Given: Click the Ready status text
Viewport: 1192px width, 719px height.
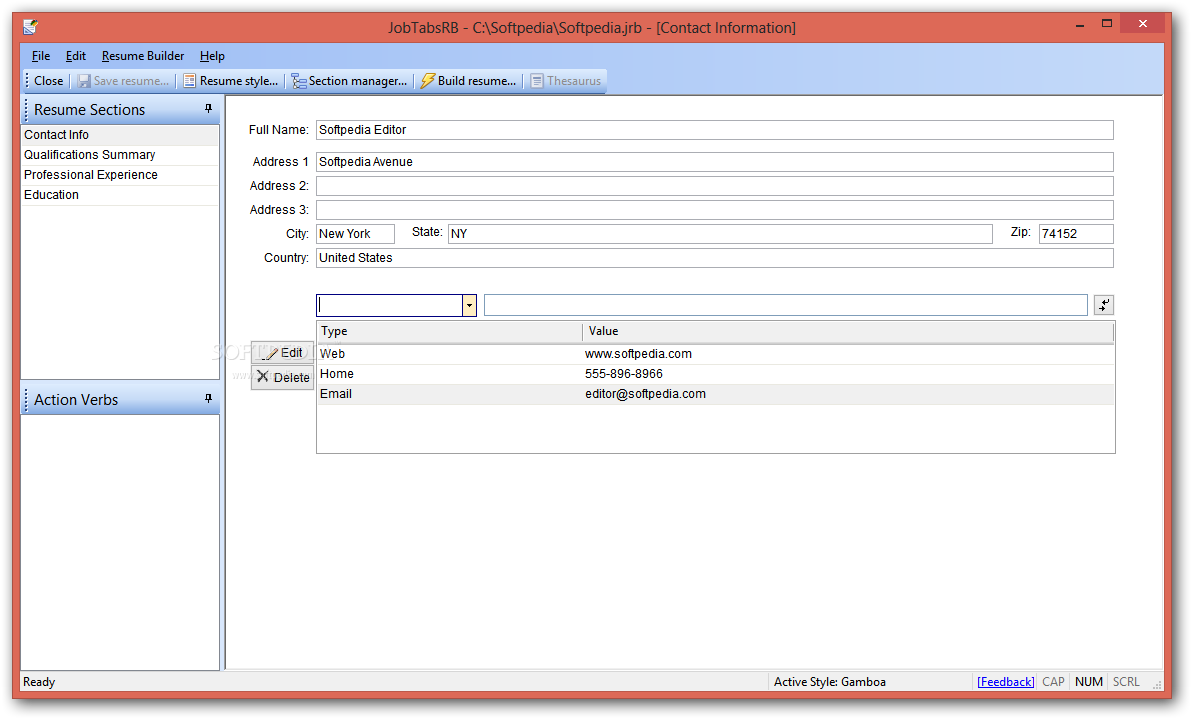Looking at the screenshot, I should tap(39, 682).
